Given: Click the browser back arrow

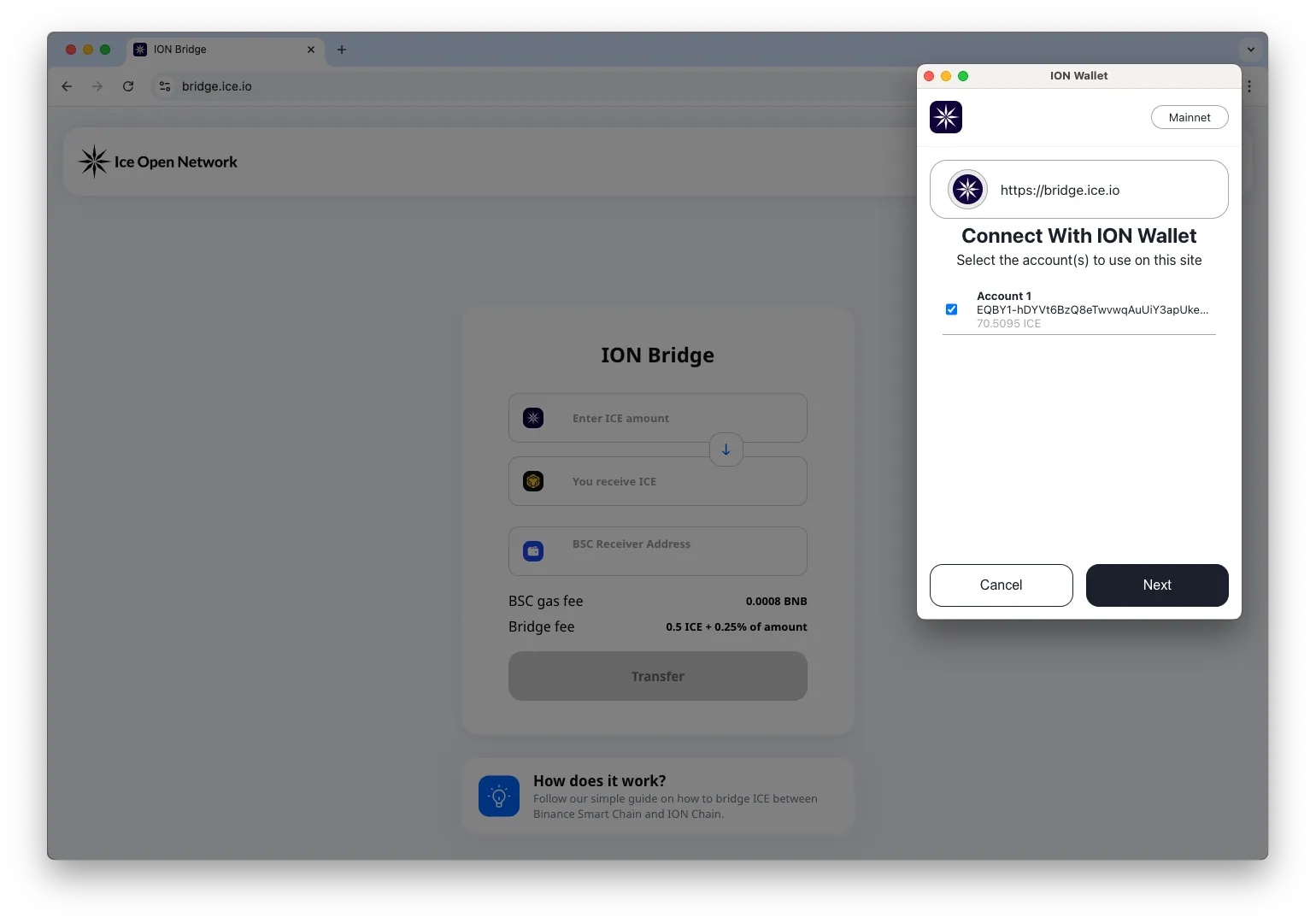Looking at the screenshot, I should pyautogui.click(x=67, y=86).
